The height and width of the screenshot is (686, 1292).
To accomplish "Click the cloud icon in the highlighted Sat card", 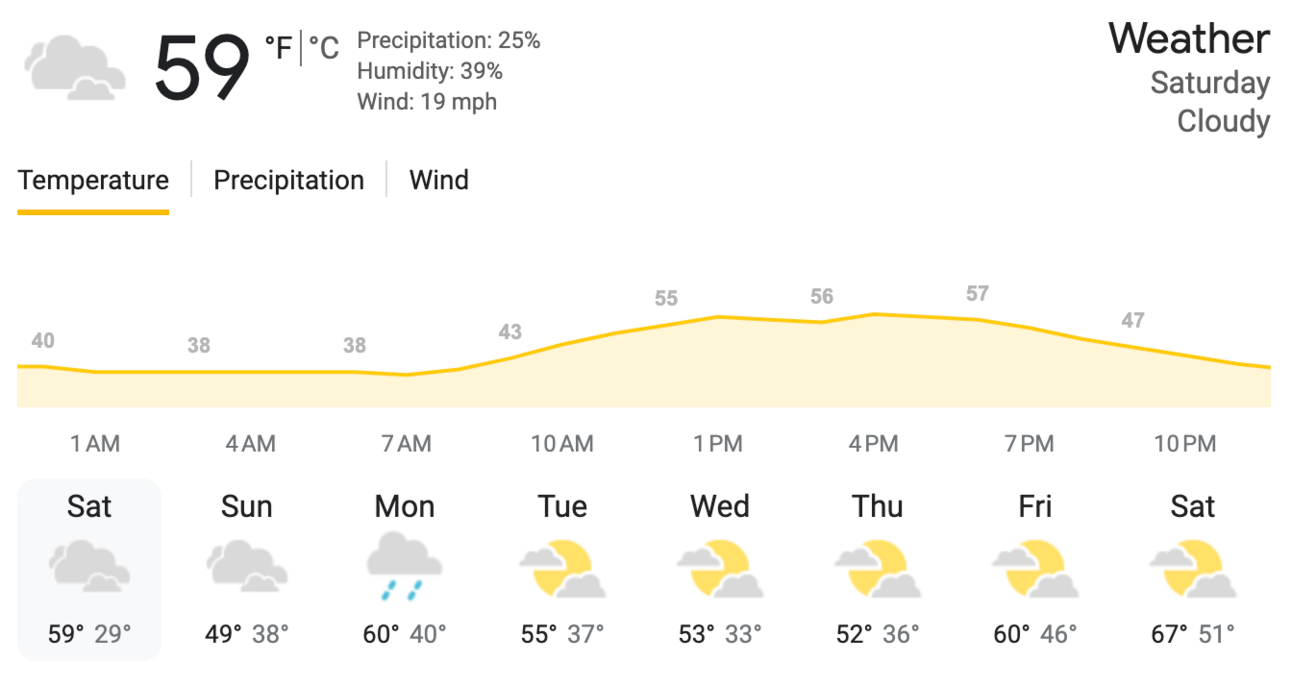I will point(90,566).
